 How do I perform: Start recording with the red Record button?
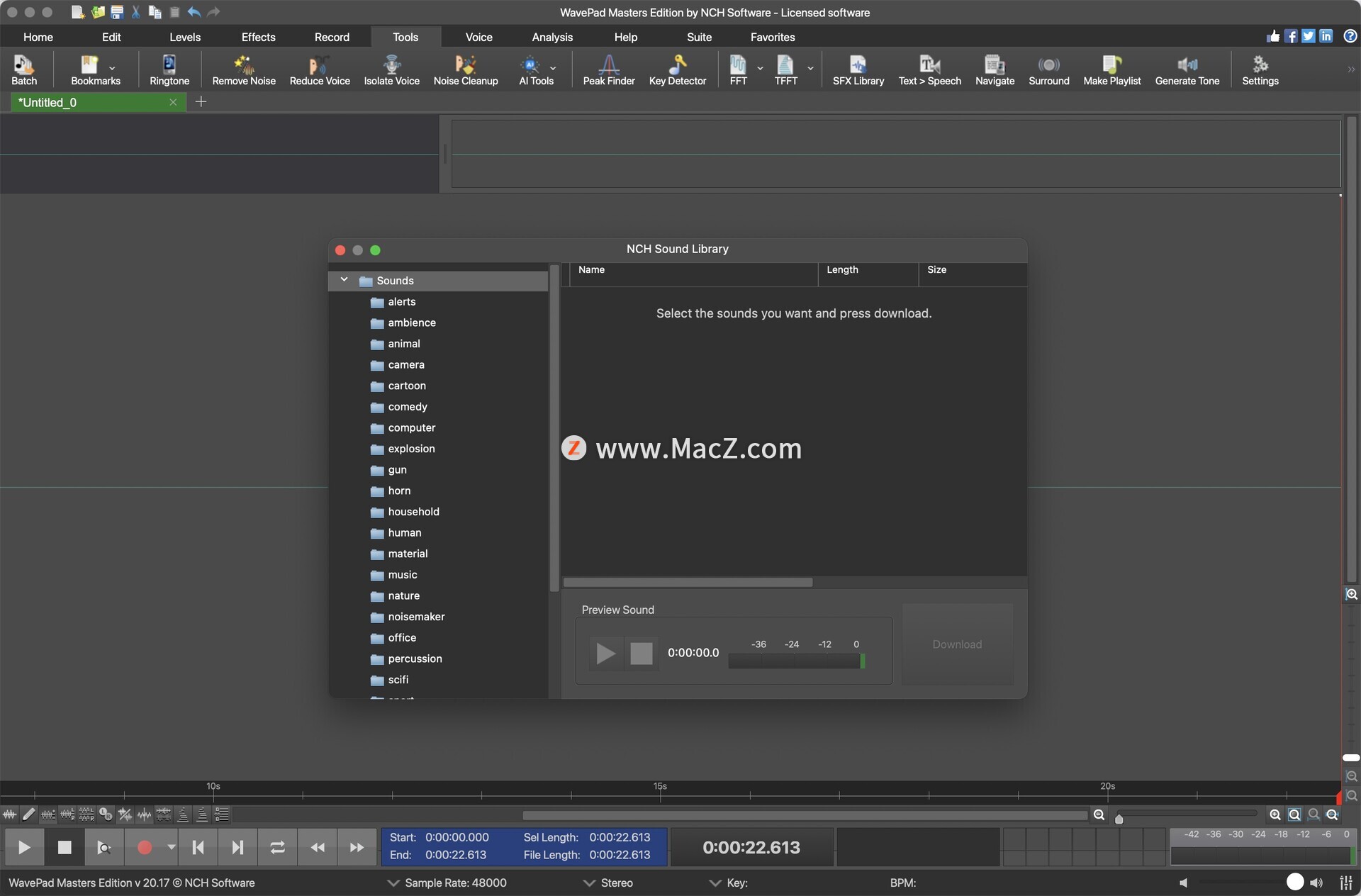[x=144, y=847]
